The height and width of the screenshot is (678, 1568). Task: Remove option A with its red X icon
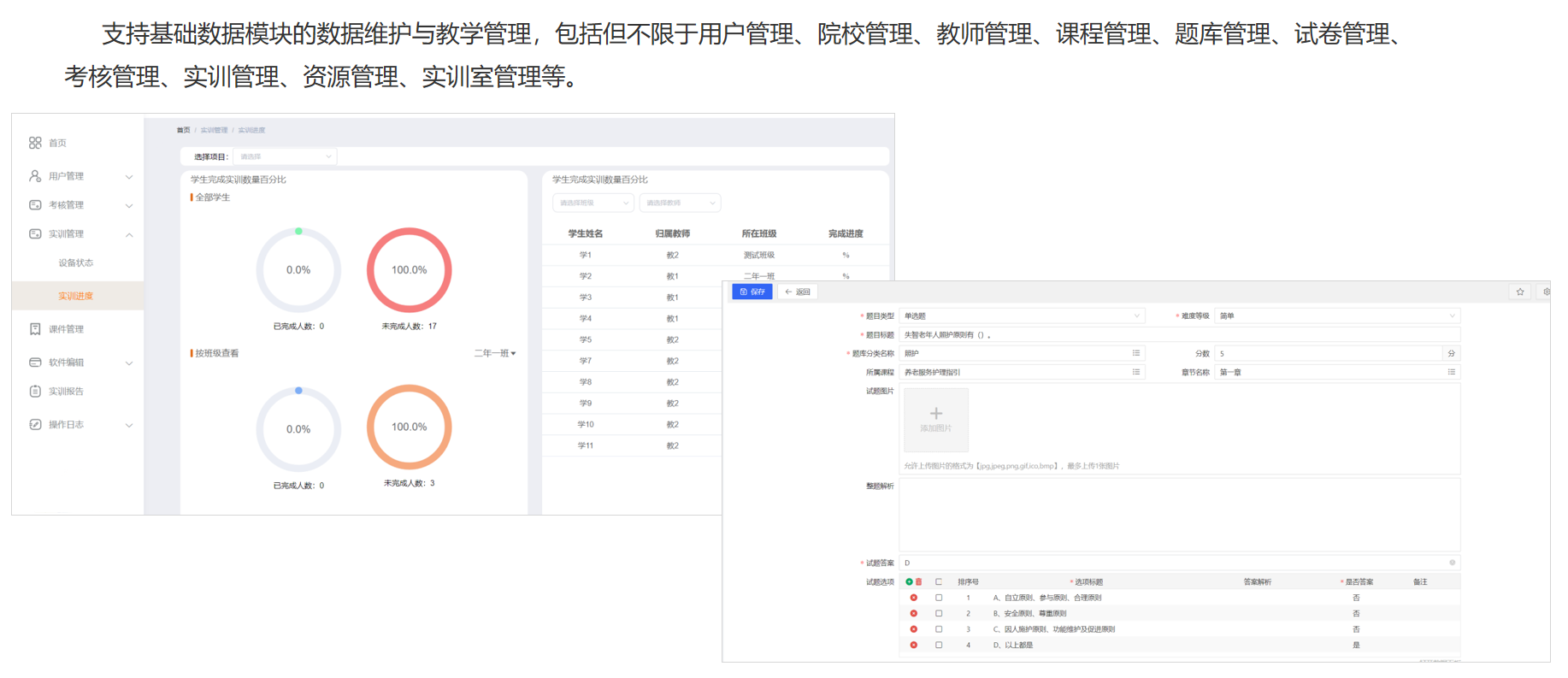coord(914,598)
